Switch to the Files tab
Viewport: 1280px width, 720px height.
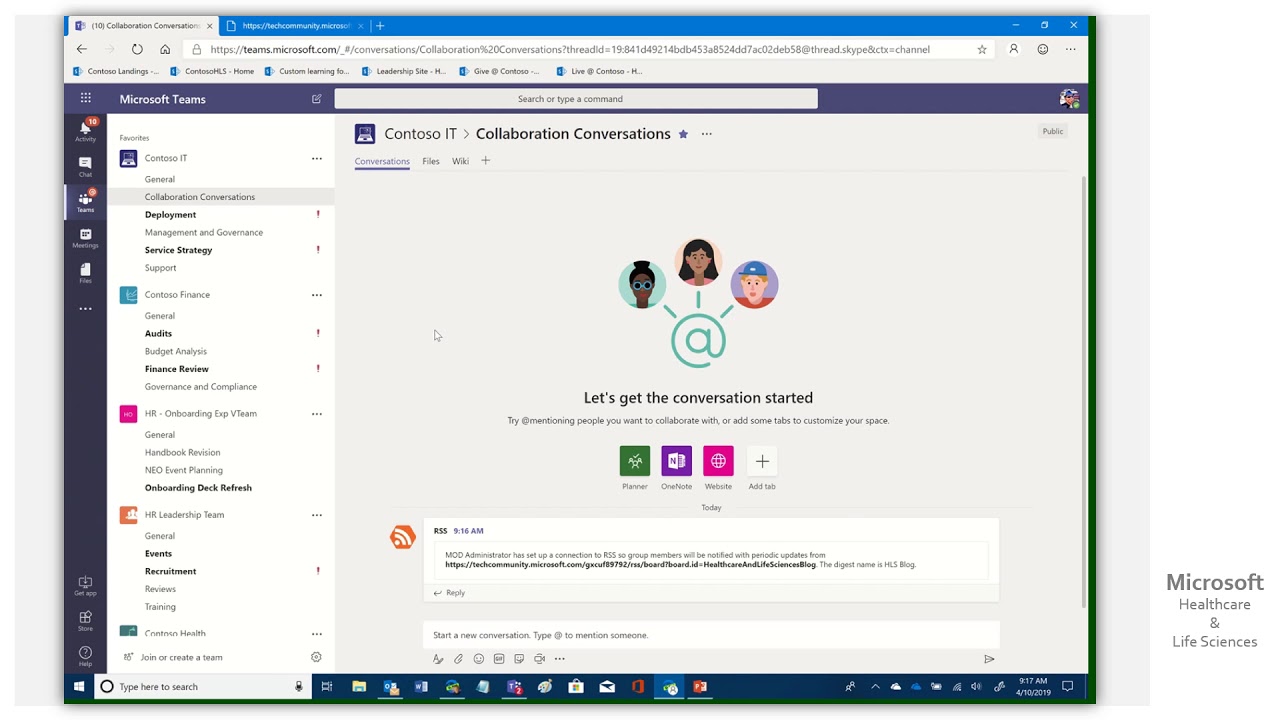[431, 161]
